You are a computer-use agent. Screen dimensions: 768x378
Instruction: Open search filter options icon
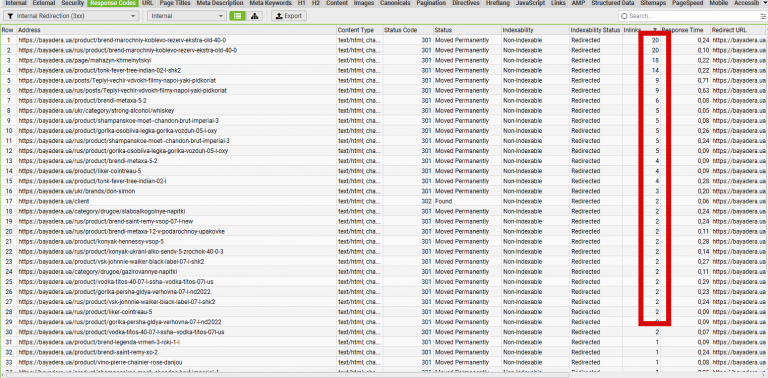click(763, 16)
